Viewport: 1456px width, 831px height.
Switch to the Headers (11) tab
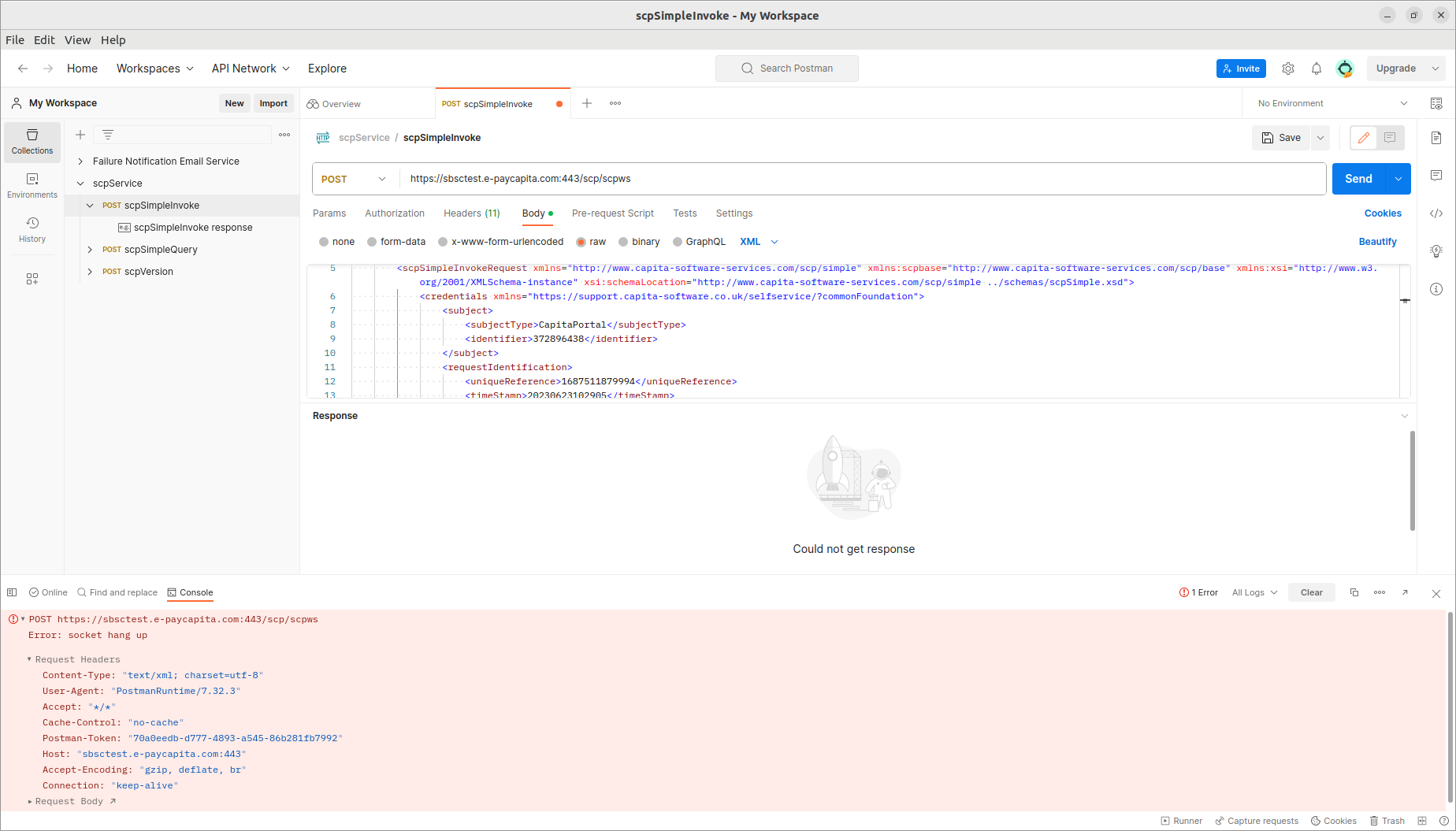point(472,213)
